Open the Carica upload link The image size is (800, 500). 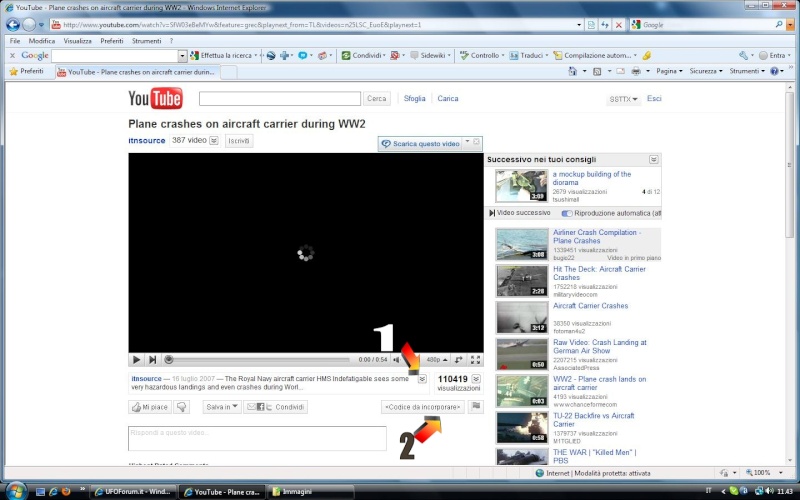(x=447, y=98)
